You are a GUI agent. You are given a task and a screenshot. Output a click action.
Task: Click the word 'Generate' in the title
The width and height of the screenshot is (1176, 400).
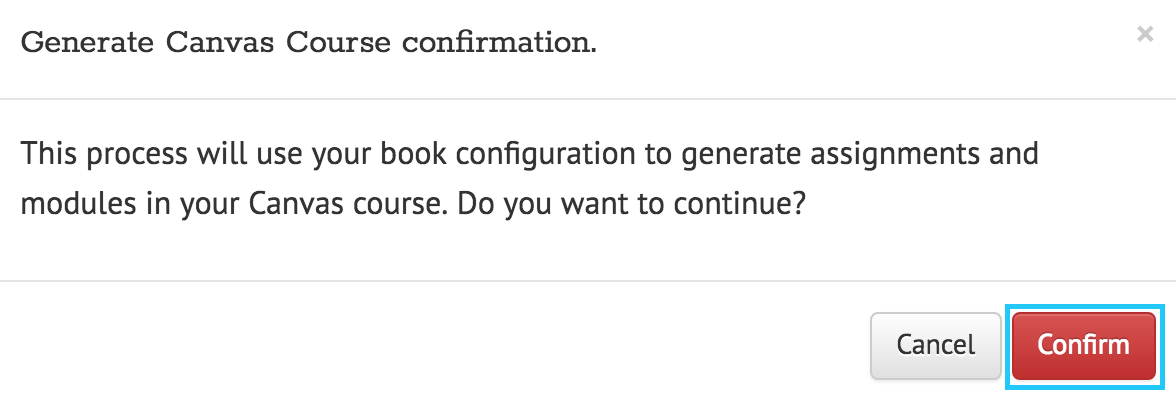pyautogui.click(x=88, y=43)
